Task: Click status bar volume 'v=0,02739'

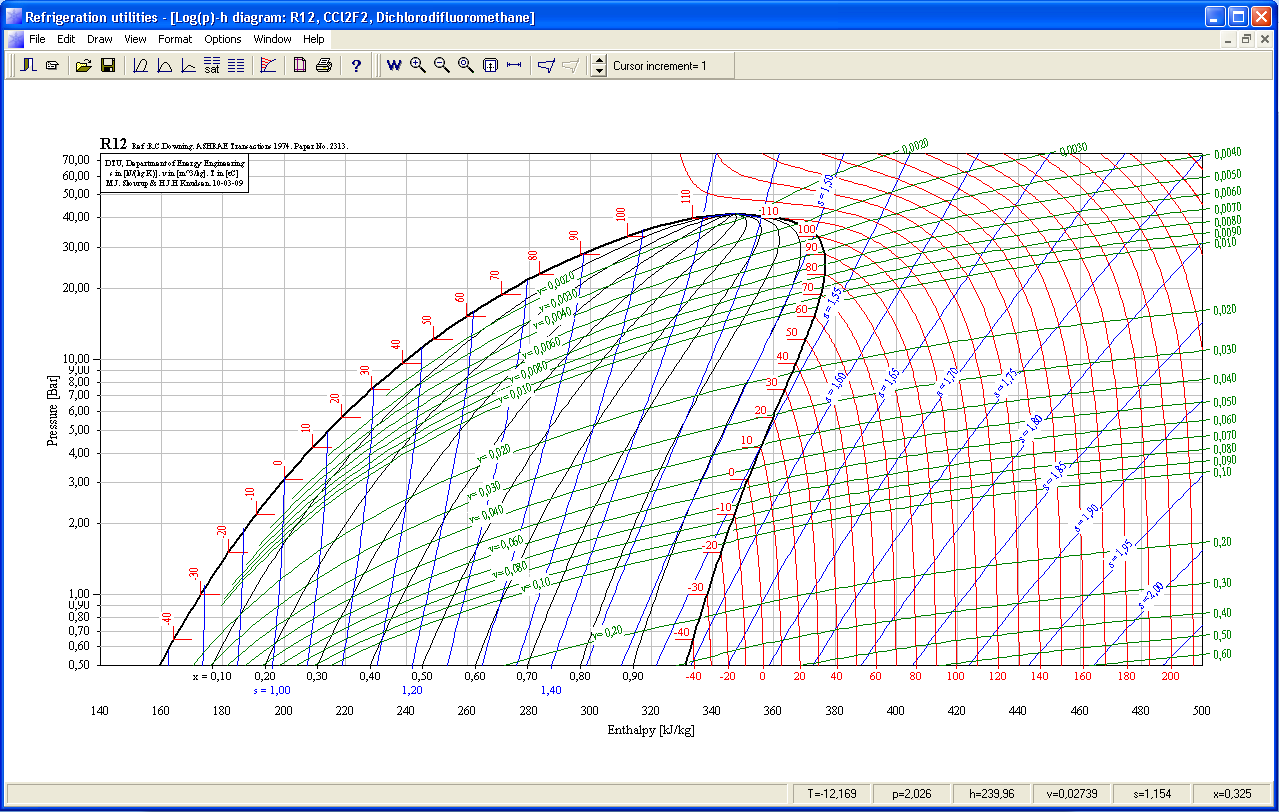Action: pyautogui.click(x=1071, y=793)
